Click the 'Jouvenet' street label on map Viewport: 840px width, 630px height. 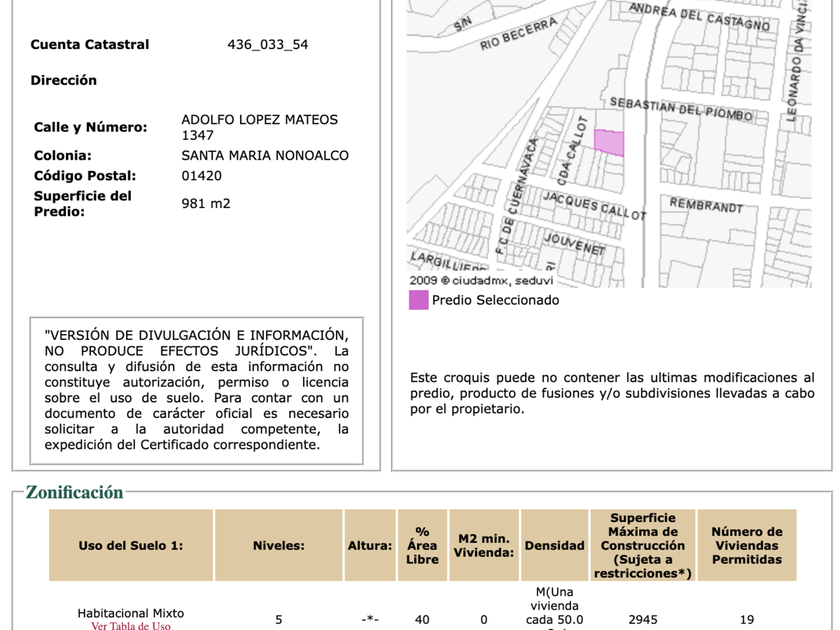click(x=573, y=243)
